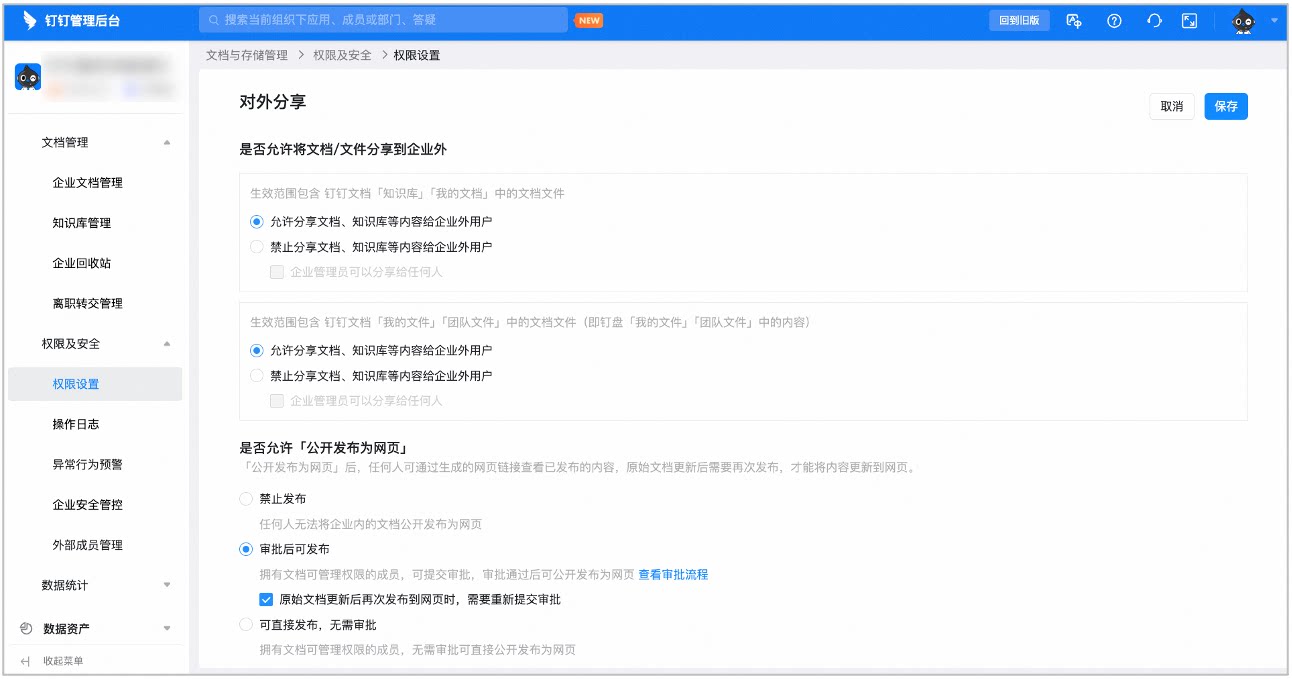
Task: Click the blue 保存 button
Action: click(1226, 106)
